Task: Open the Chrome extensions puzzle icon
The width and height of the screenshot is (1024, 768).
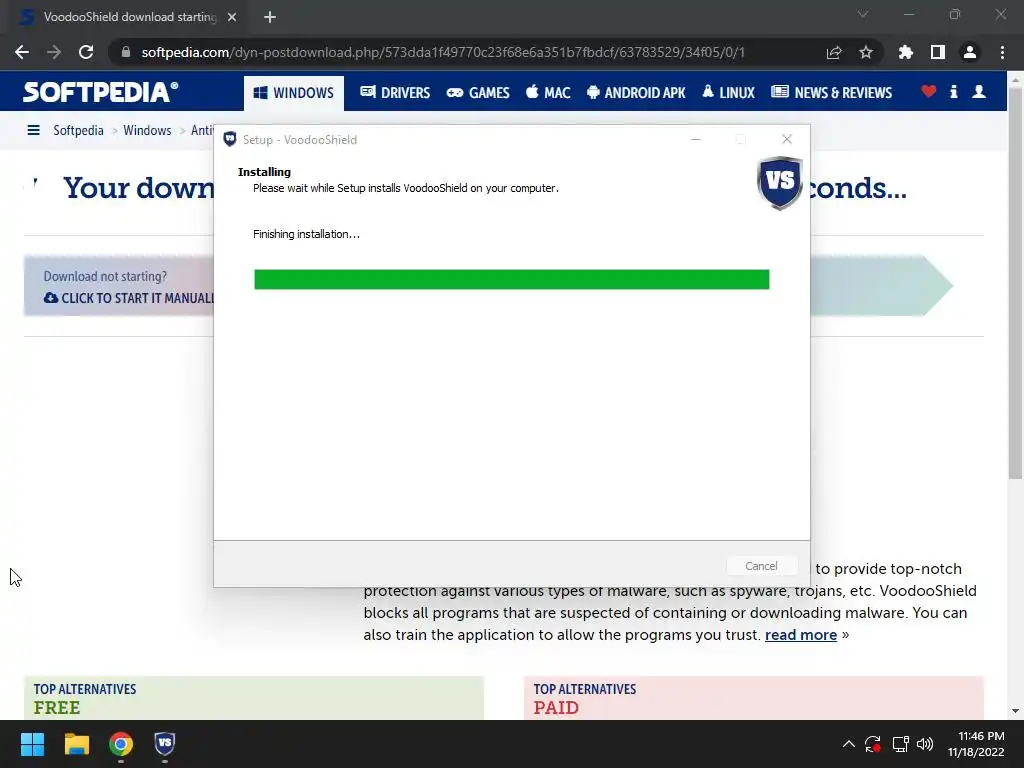Action: [906, 52]
